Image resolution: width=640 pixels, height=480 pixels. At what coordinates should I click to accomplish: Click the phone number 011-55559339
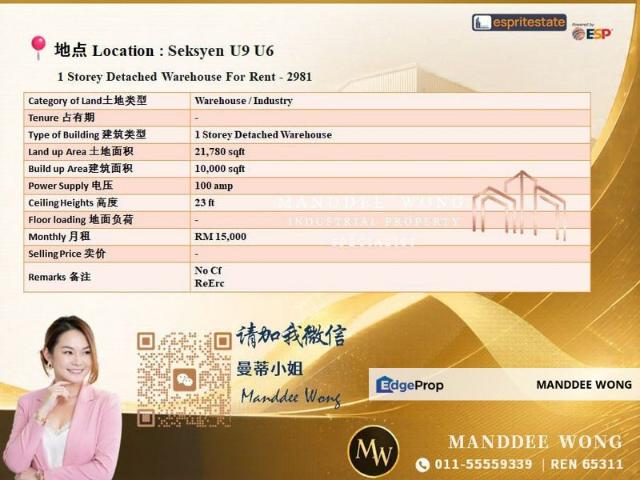click(483, 464)
